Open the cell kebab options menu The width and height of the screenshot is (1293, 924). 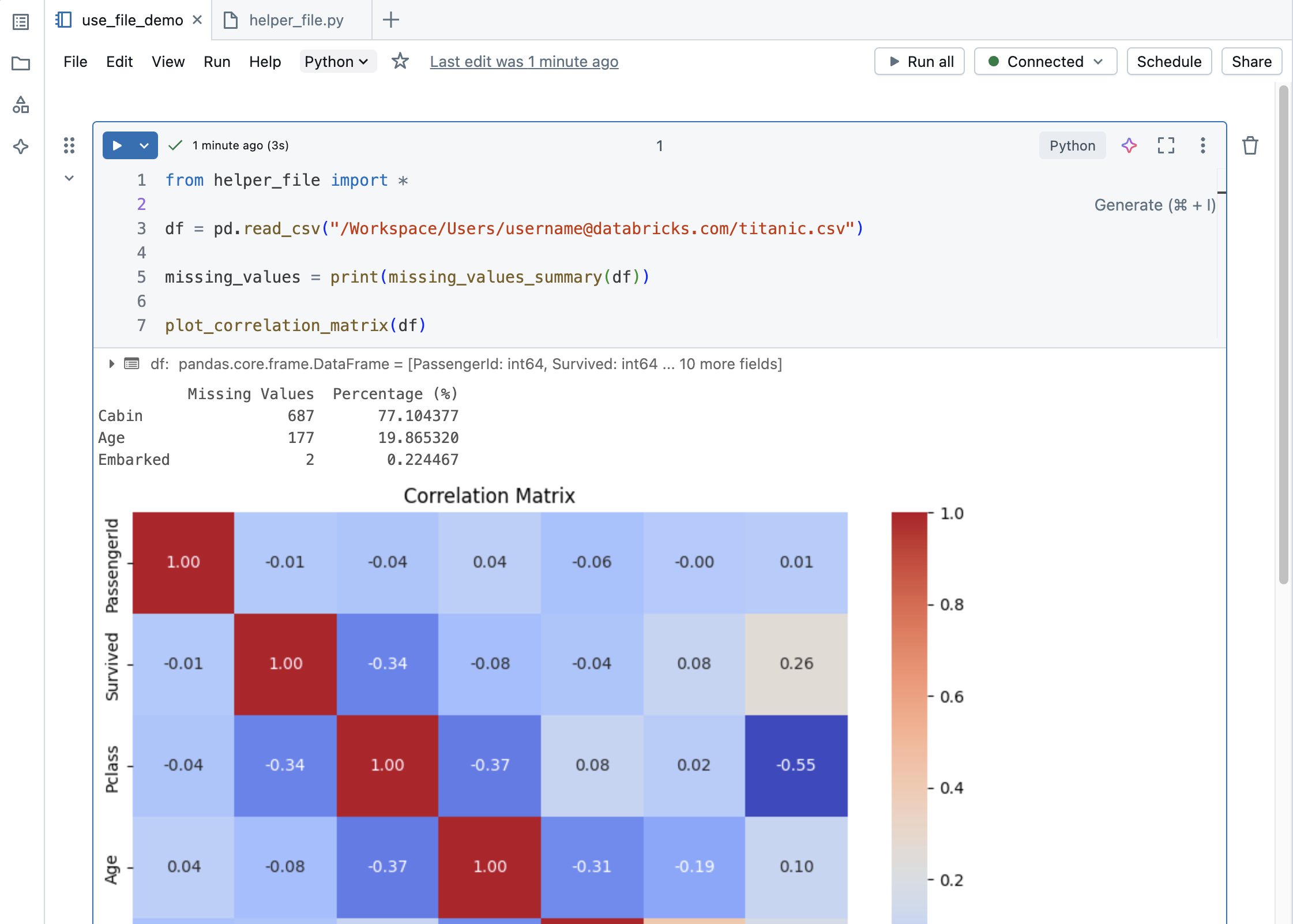pos(1203,145)
